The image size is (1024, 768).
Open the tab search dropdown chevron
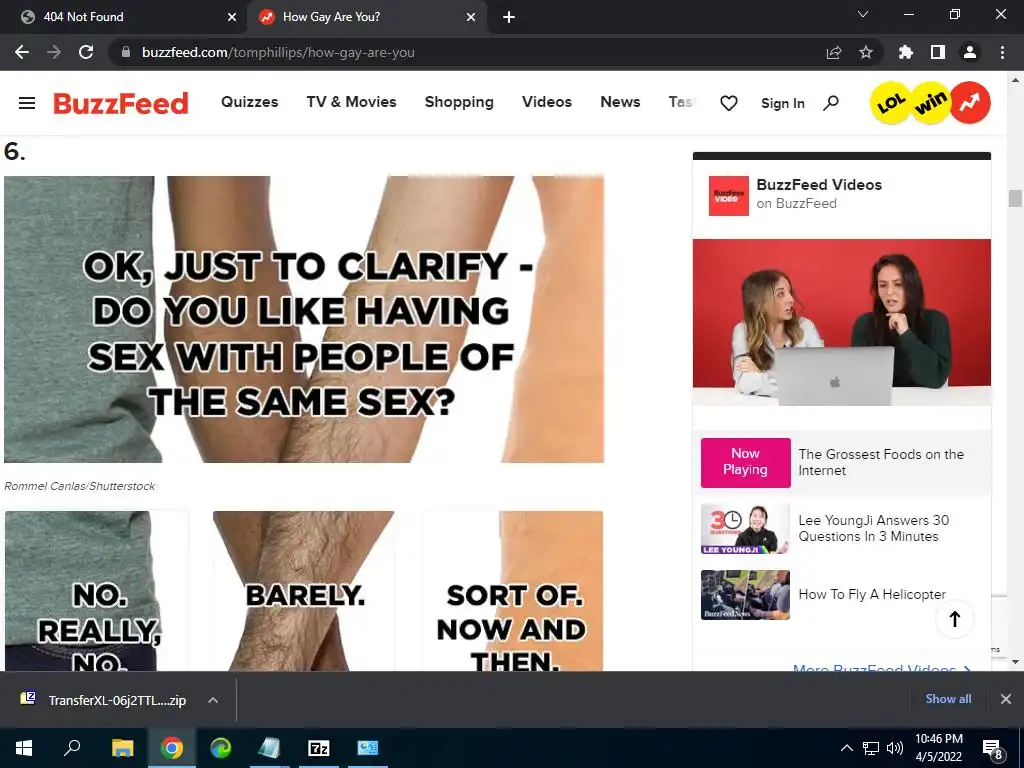point(863,14)
